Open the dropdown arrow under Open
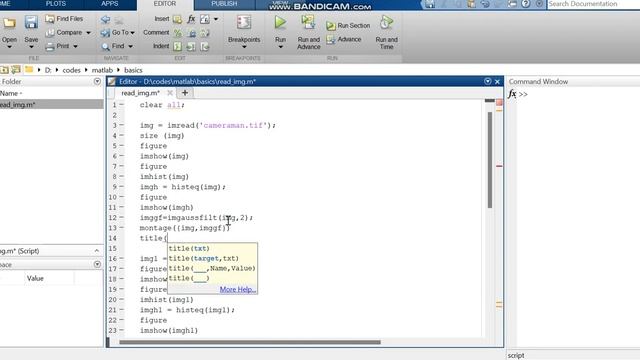This screenshot has width=640, height=360. (9, 47)
